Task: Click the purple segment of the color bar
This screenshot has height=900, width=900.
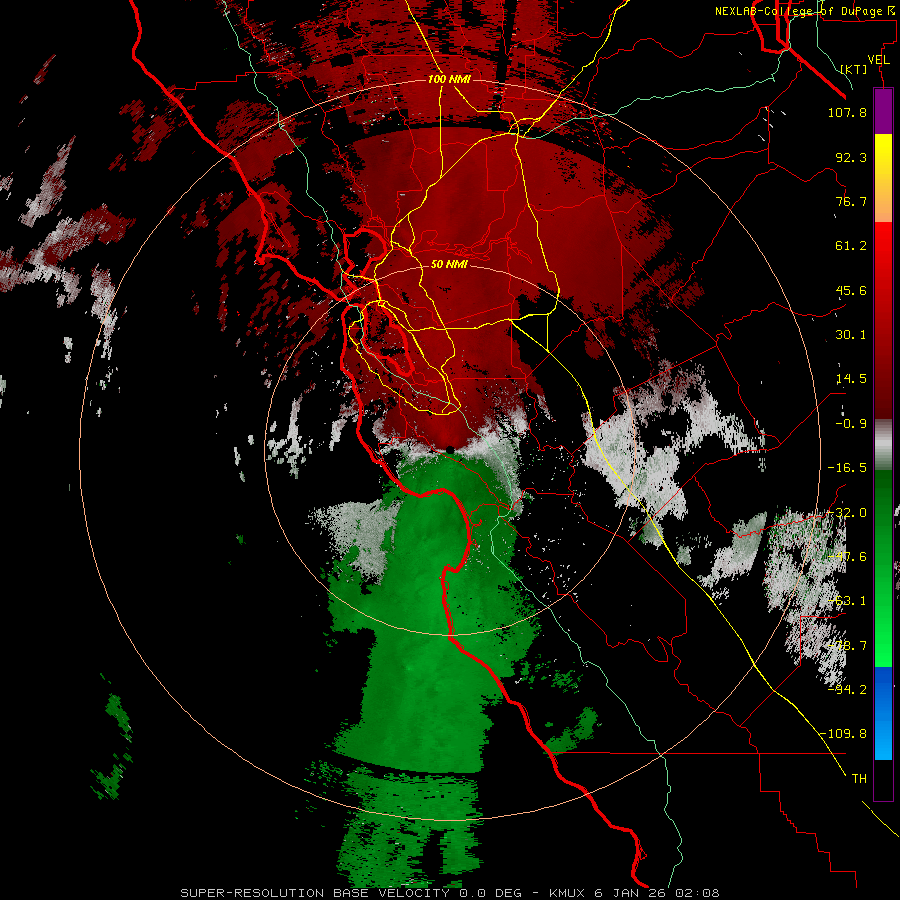Action: [883, 111]
